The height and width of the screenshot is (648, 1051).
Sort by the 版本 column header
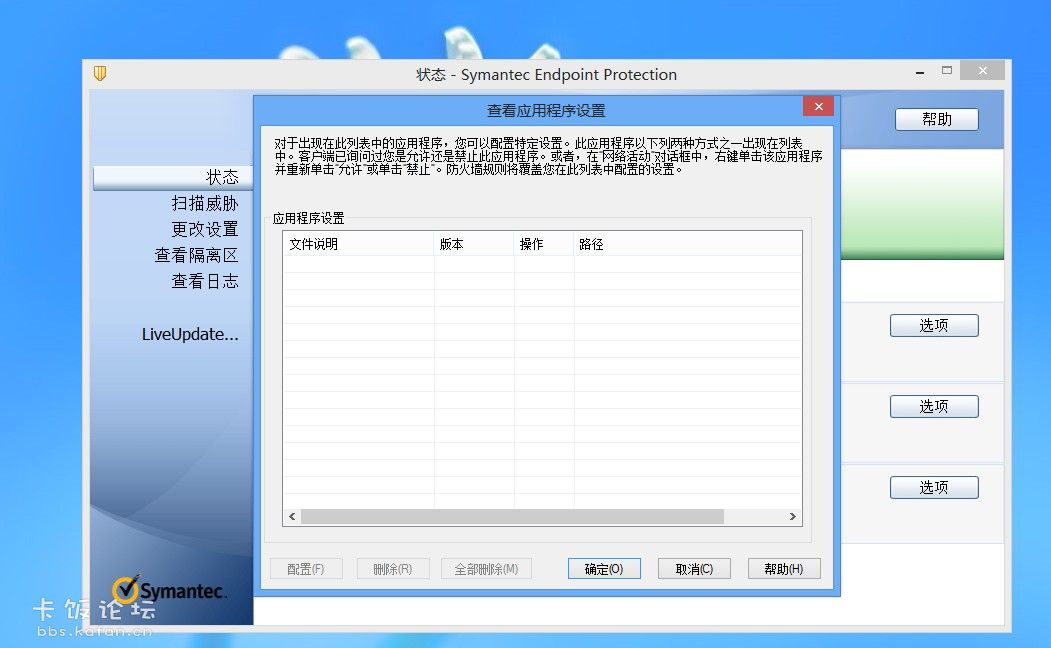pyautogui.click(x=474, y=244)
